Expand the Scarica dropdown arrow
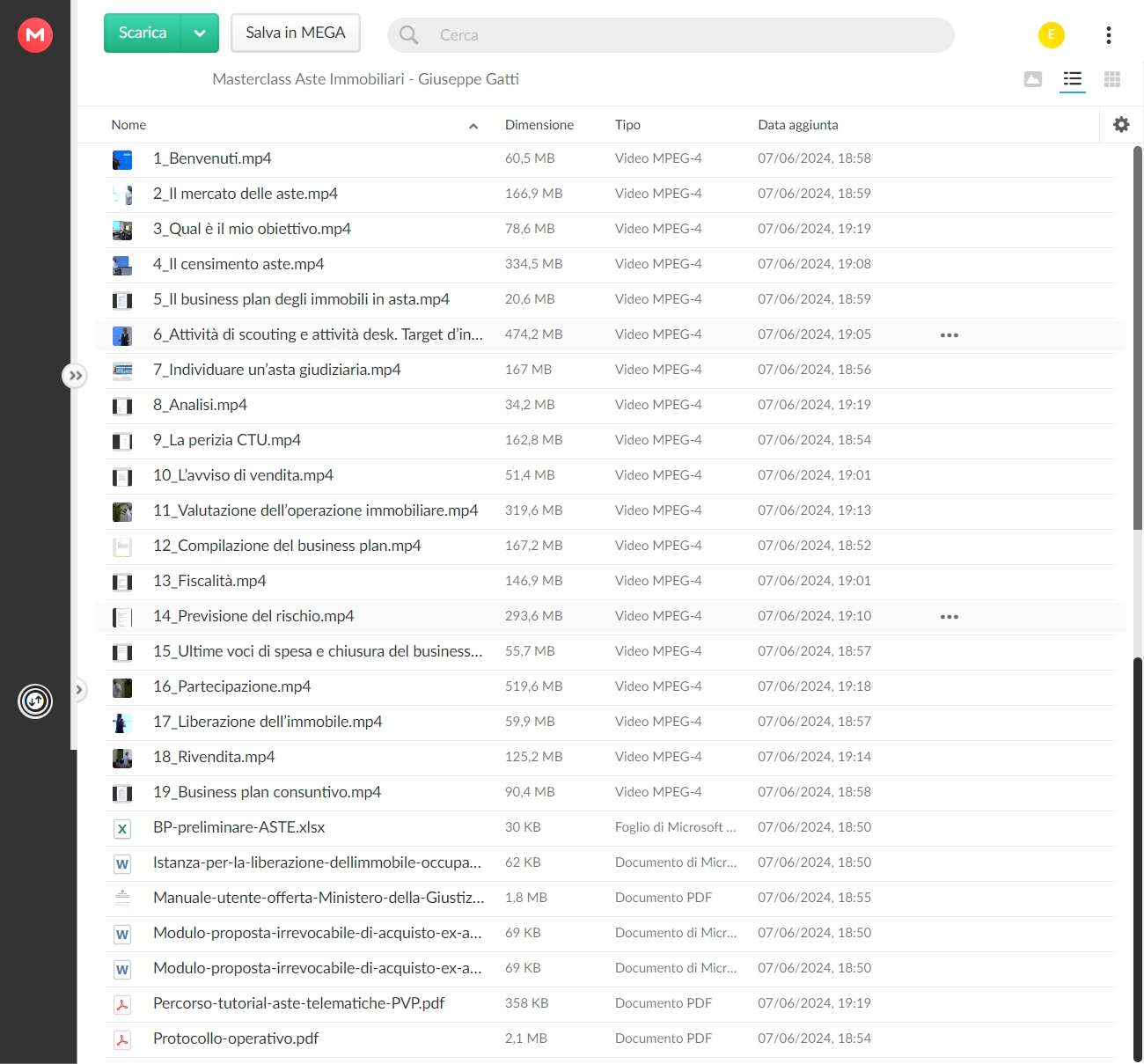 point(200,33)
